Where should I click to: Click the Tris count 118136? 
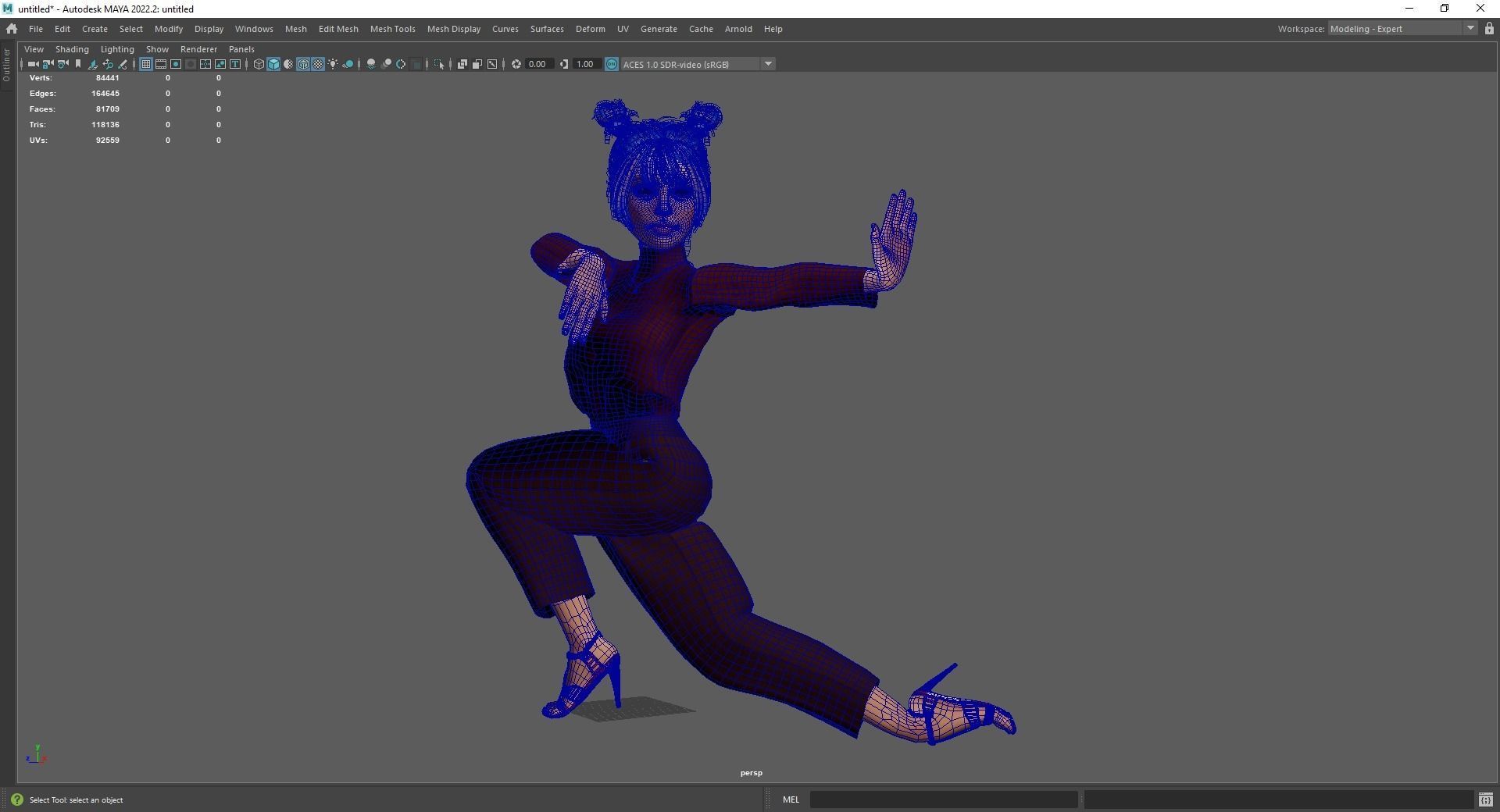[105, 125]
